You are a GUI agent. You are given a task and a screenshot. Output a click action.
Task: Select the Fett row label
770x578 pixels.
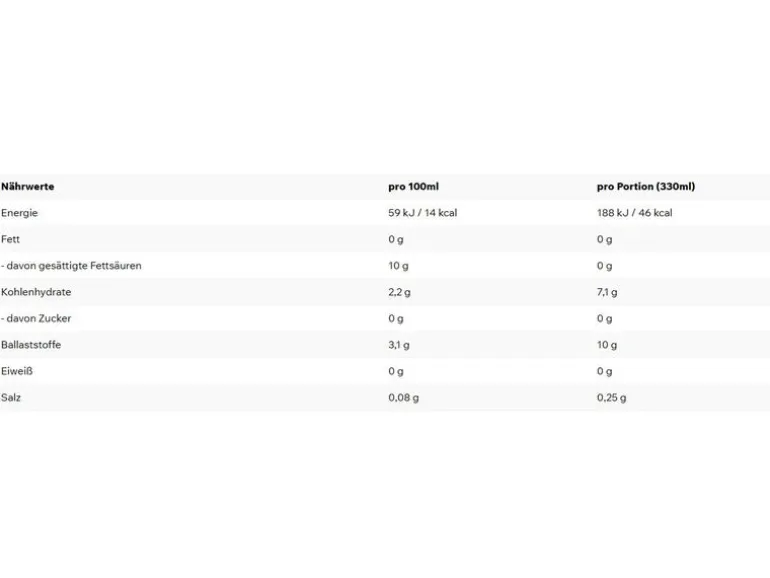(10, 239)
